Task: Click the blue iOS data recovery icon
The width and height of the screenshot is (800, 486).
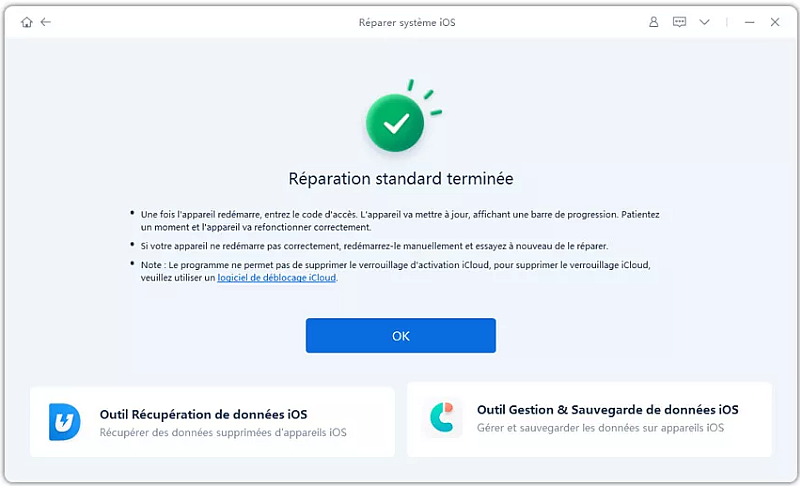Action: point(65,421)
